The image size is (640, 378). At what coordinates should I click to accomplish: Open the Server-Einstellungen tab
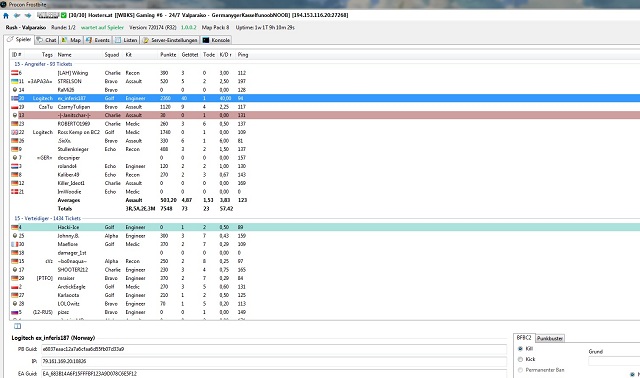[x=170, y=40]
